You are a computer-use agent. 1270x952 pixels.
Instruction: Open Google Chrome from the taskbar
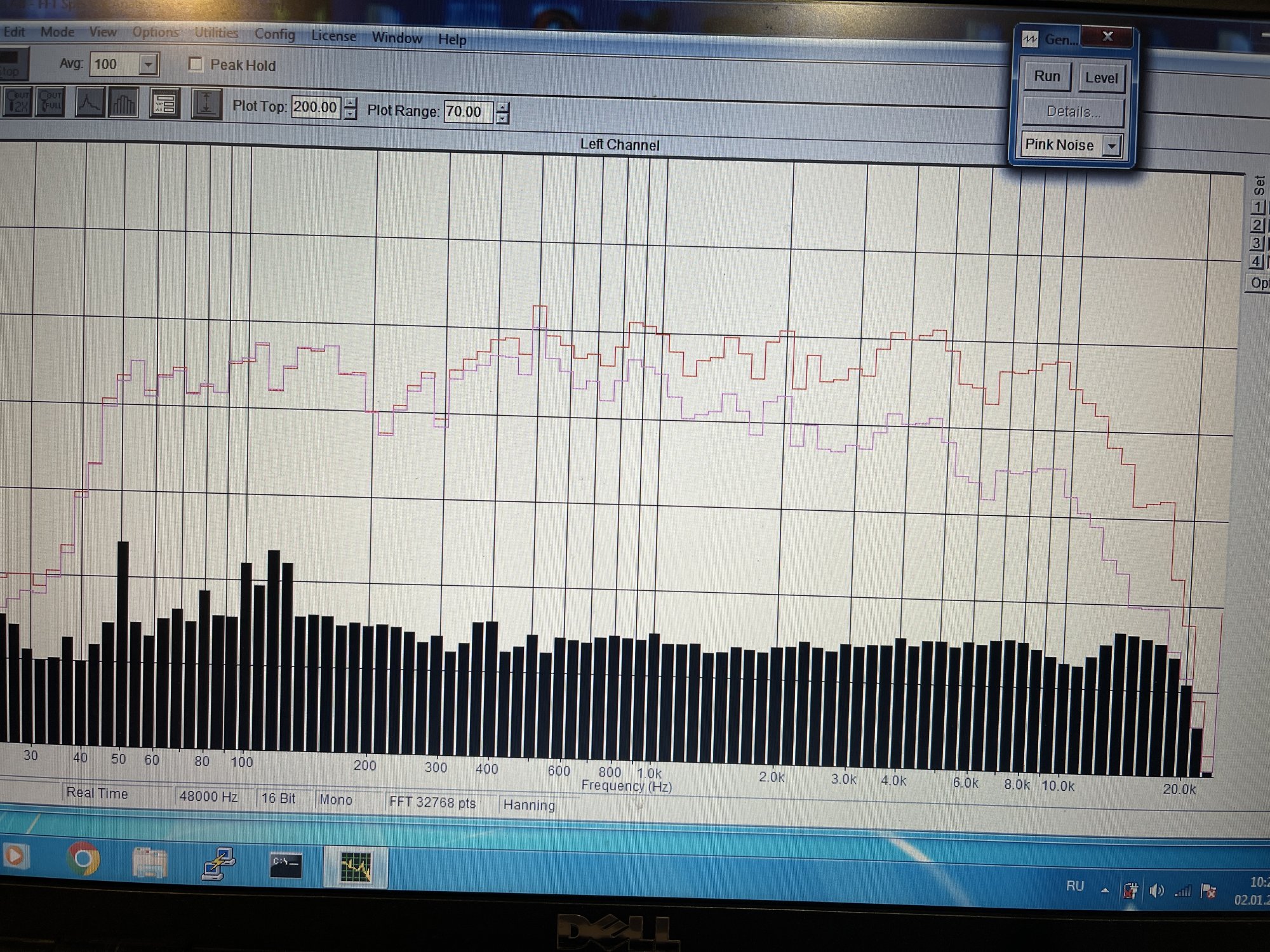(x=84, y=859)
